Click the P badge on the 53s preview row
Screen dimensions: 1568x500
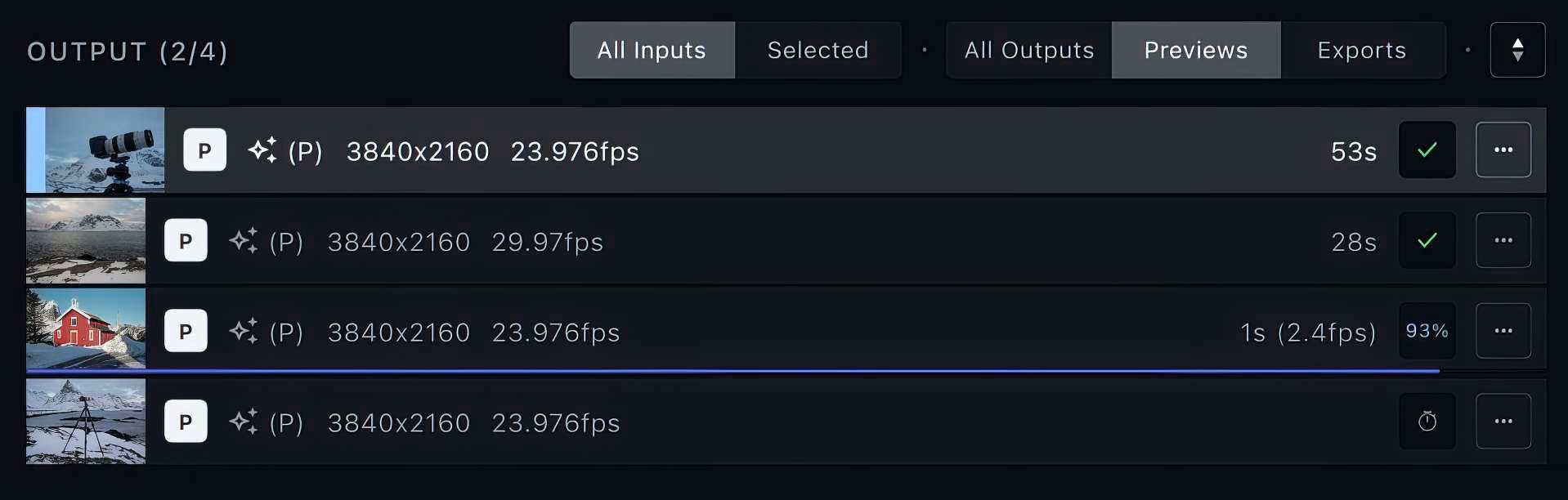(204, 150)
